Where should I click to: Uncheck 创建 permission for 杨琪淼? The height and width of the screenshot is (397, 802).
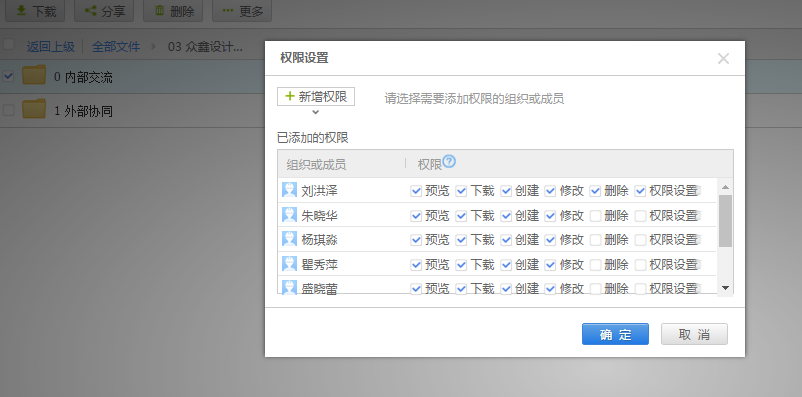pos(506,239)
